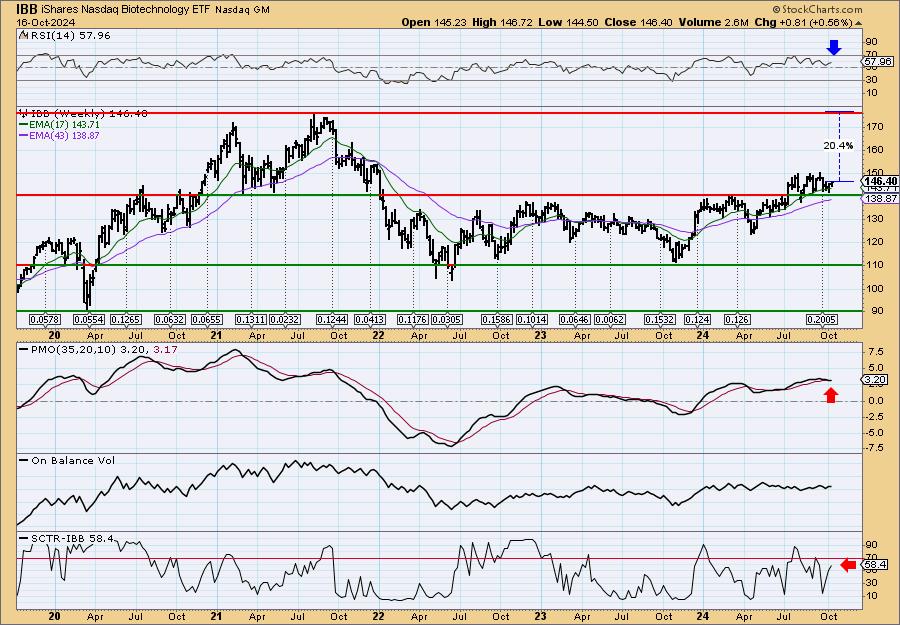Click the 0.0413 cycle value box

pos(370,319)
